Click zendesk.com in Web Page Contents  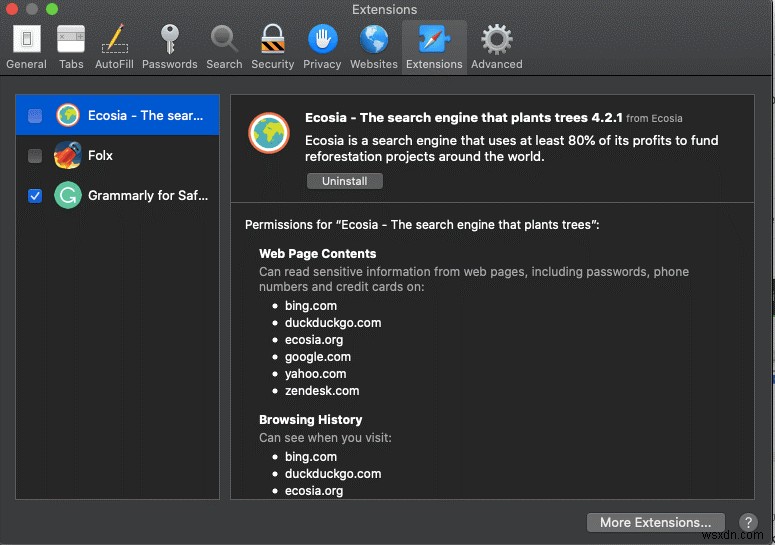(x=322, y=390)
